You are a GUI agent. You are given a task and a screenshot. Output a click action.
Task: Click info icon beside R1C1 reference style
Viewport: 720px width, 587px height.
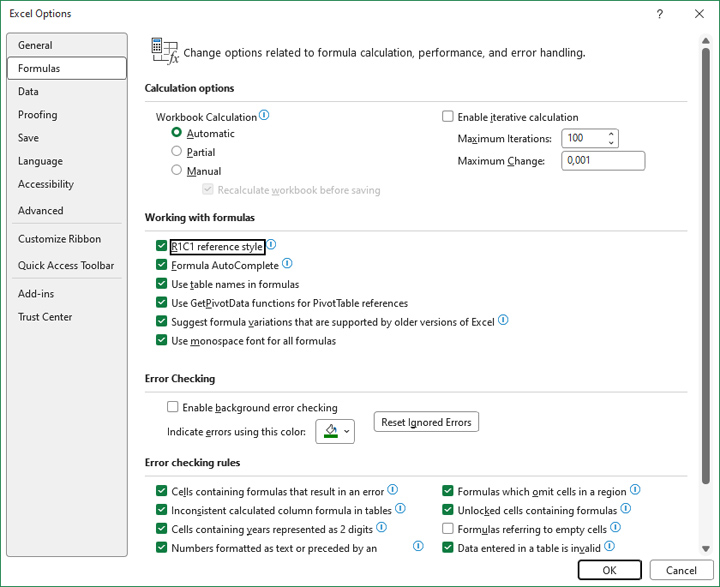271,245
